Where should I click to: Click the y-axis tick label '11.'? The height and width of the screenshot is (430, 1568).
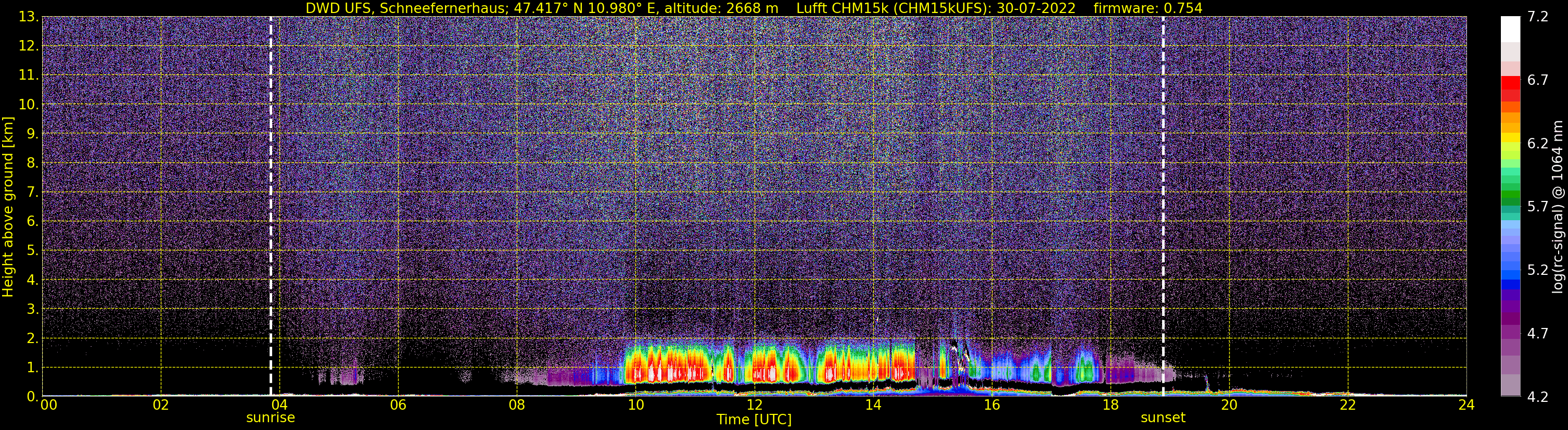[29, 75]
